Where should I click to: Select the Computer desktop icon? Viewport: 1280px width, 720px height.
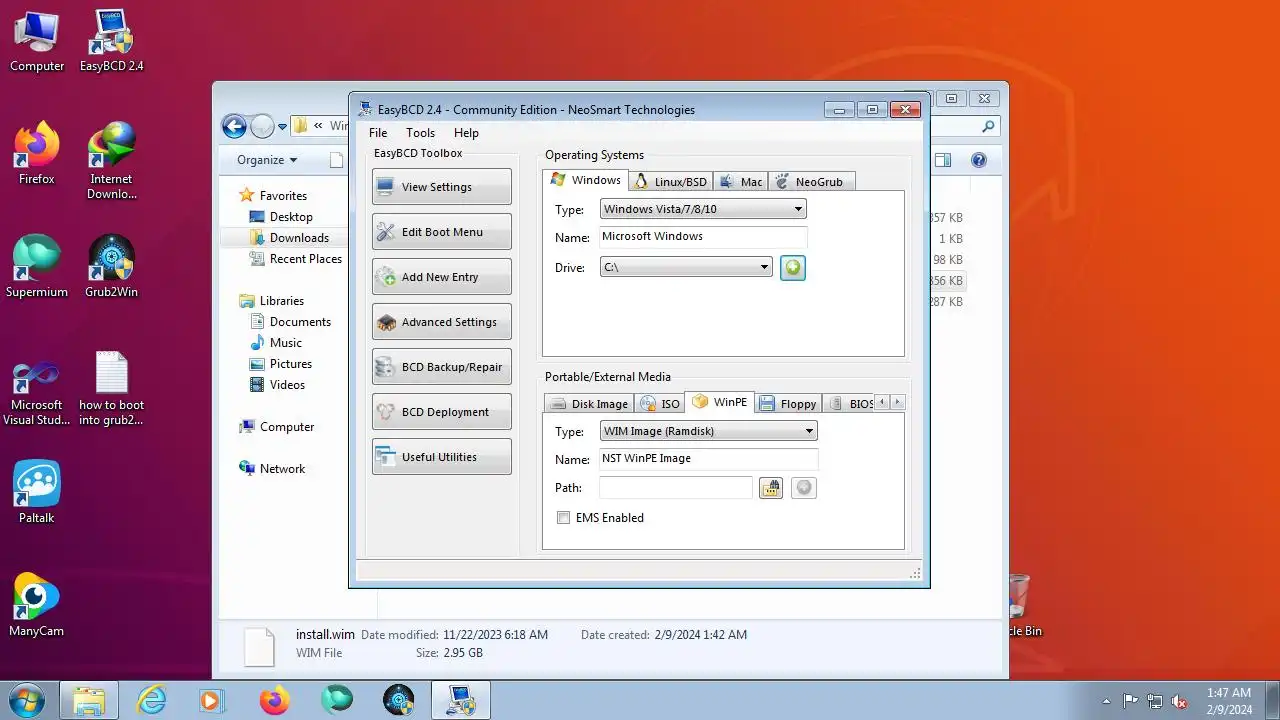(x=37, y=42)
